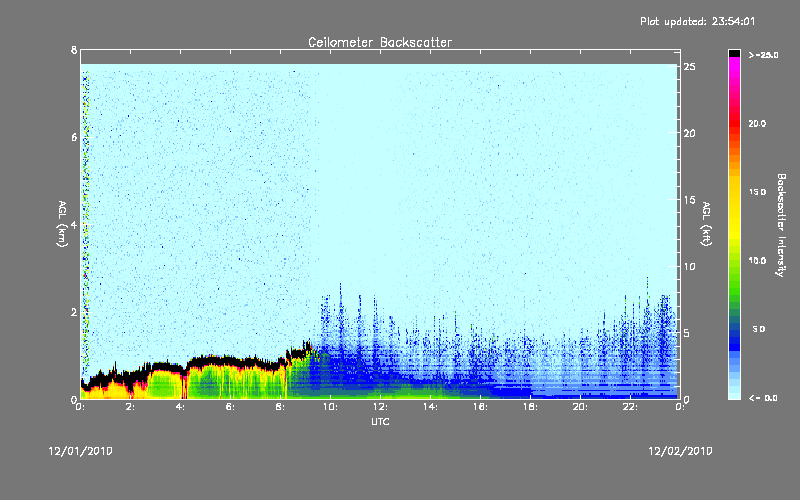Click the "5" tick on the kft axis

(x=687, y=333)
